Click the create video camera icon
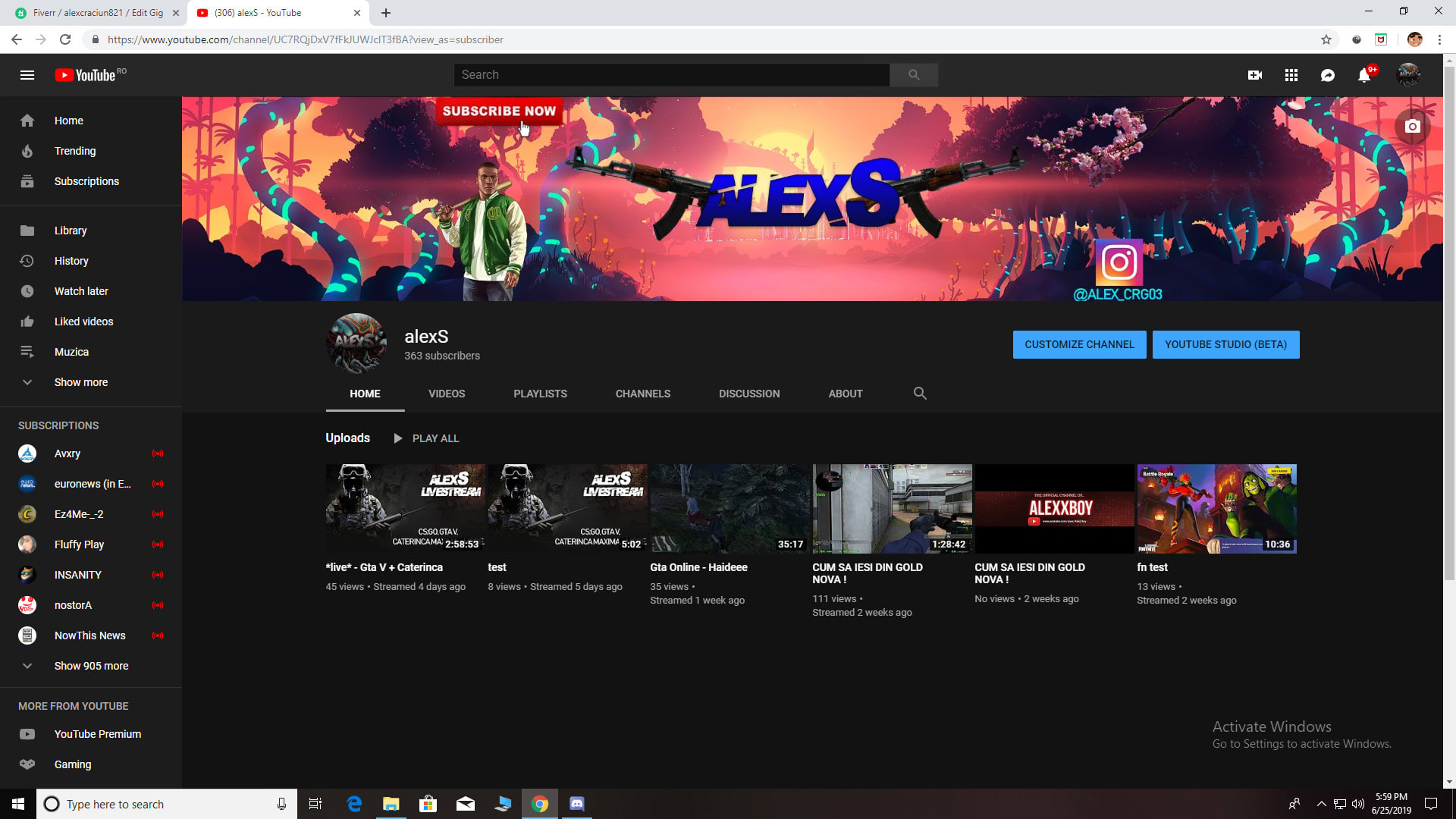The height and width of the screenshot is (819, 1456). (x=1255, y=75)
